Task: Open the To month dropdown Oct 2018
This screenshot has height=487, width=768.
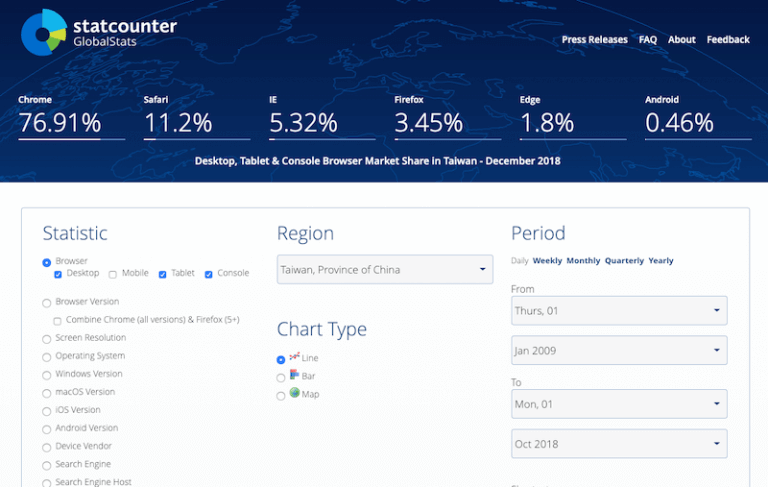Action: (x=619, y=444)
